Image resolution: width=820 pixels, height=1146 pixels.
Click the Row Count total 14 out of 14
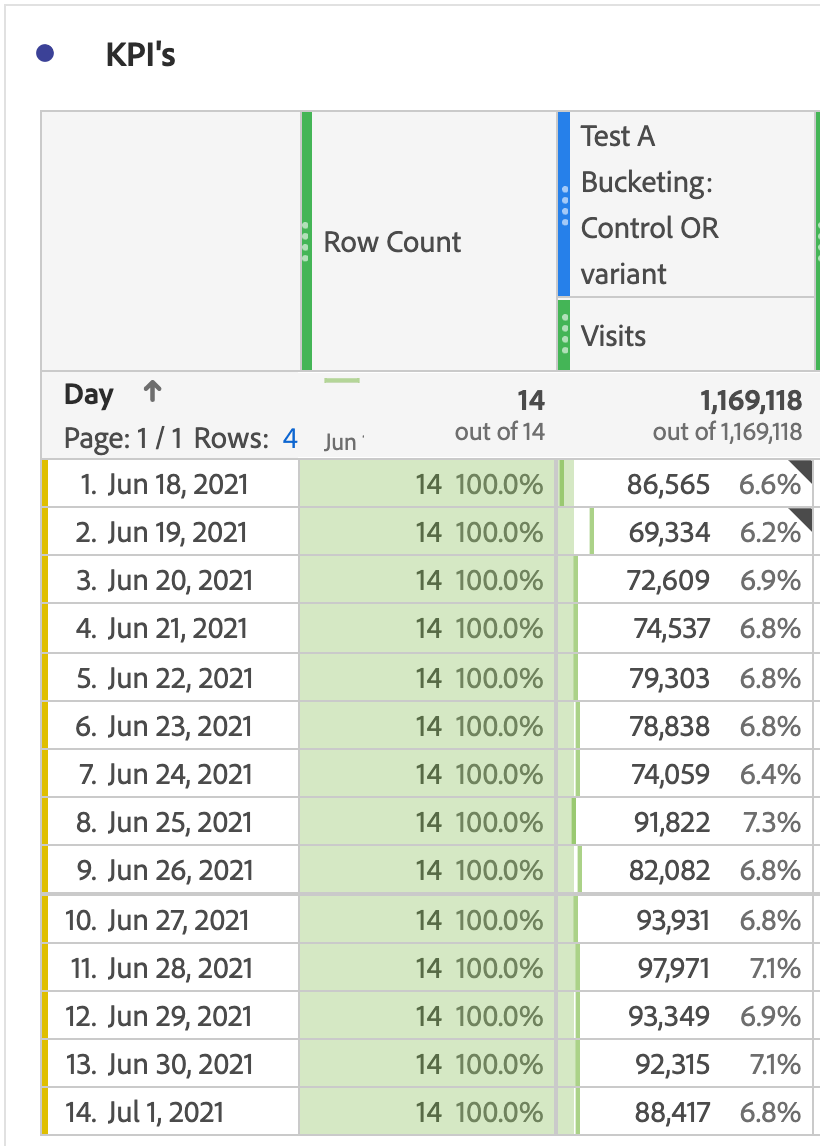[x=500, y=415]
